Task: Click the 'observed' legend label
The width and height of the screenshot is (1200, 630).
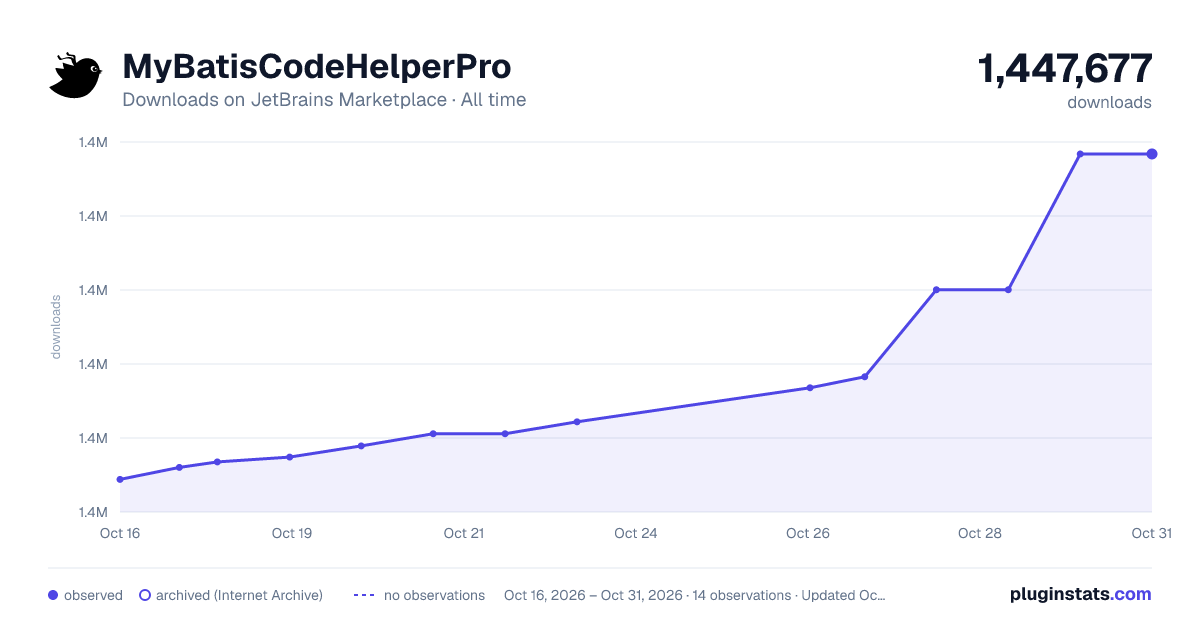Action: [93, 595]
